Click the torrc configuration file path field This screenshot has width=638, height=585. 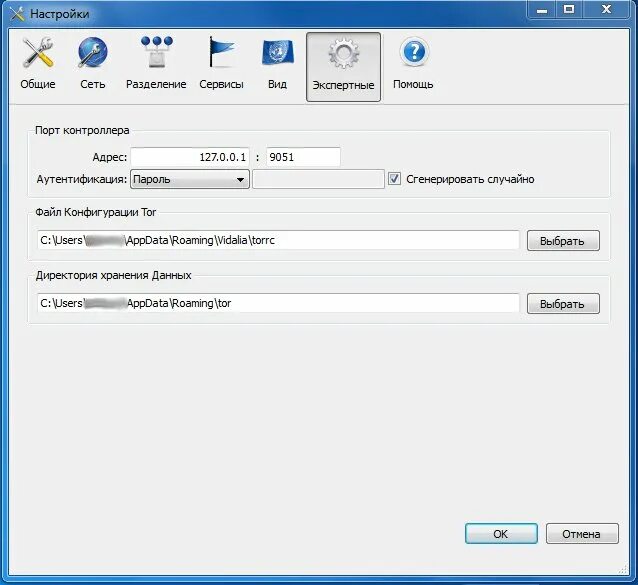278,240
